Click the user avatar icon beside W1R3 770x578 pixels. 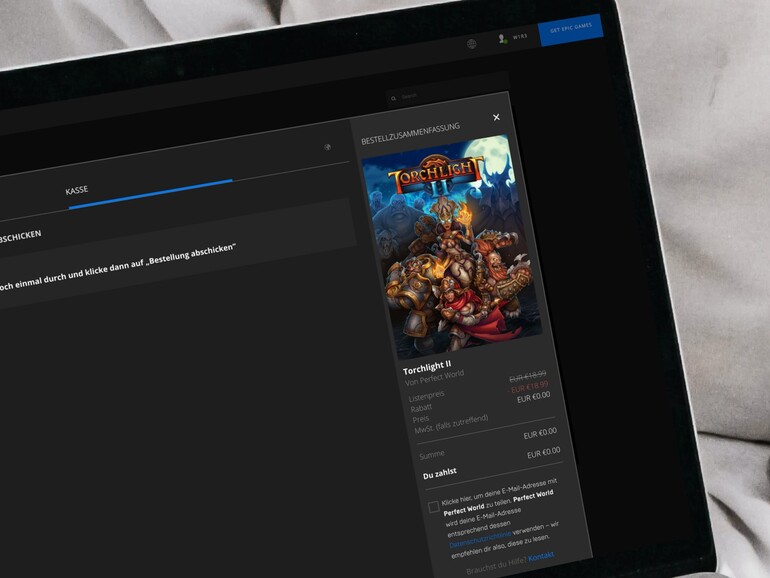(x=502, y=39)
